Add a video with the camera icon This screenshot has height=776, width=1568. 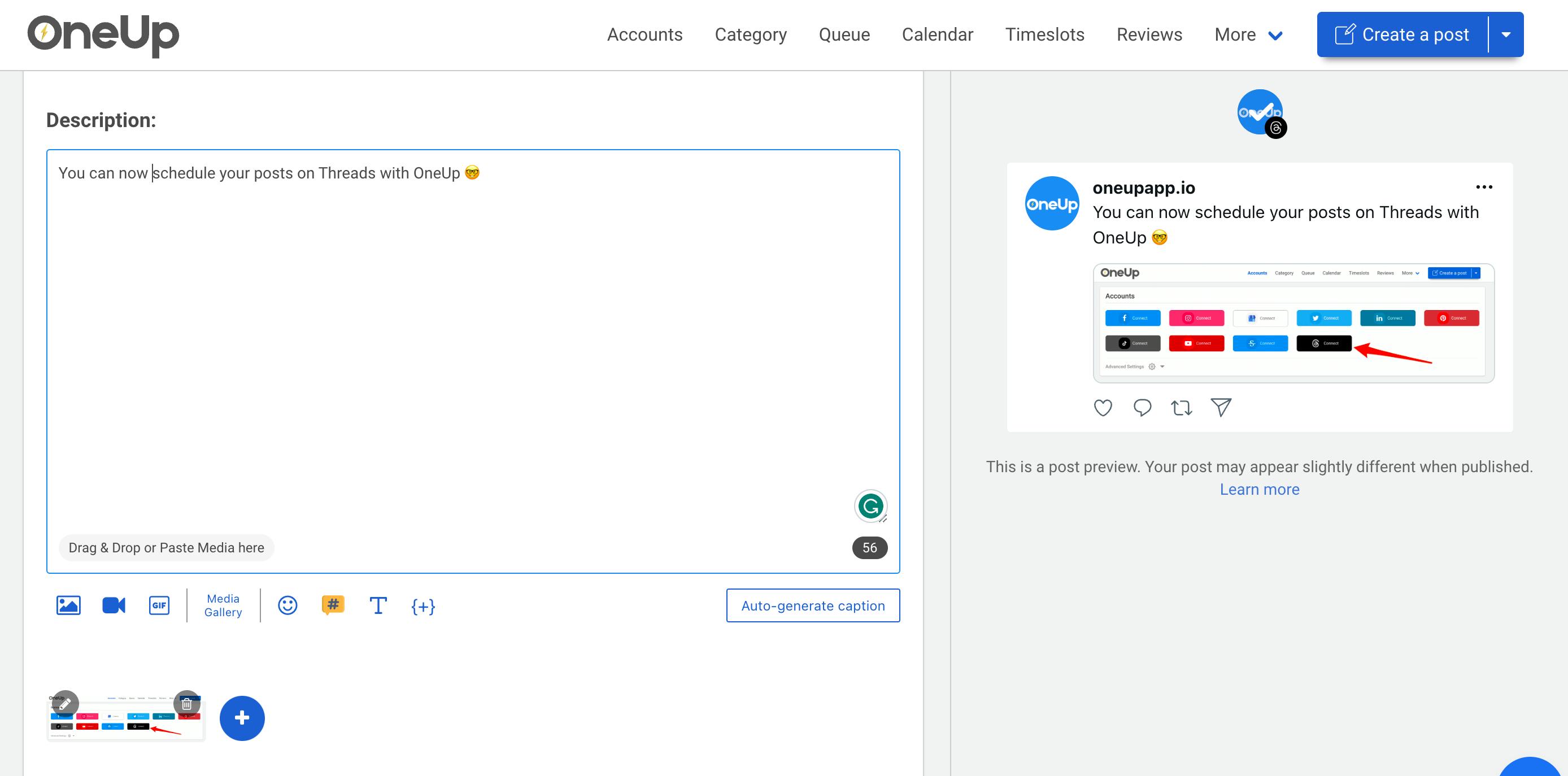114,605
